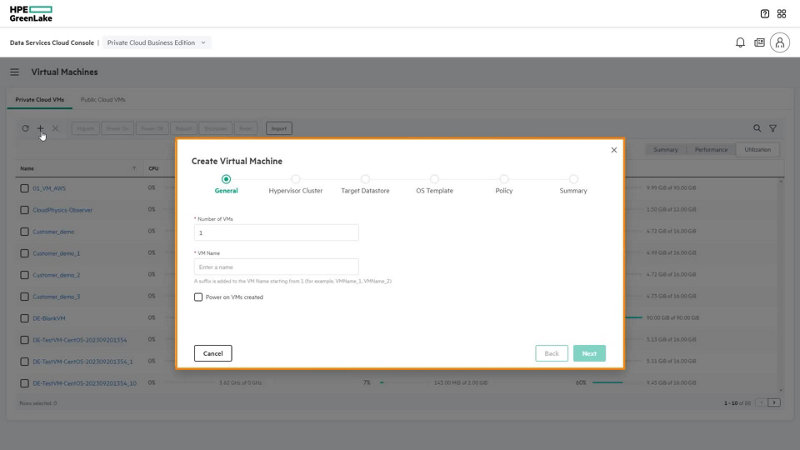Go to next page of VM table
This screenshot has height=450, width=800.
pyautogui.click(x=774, y=403)
